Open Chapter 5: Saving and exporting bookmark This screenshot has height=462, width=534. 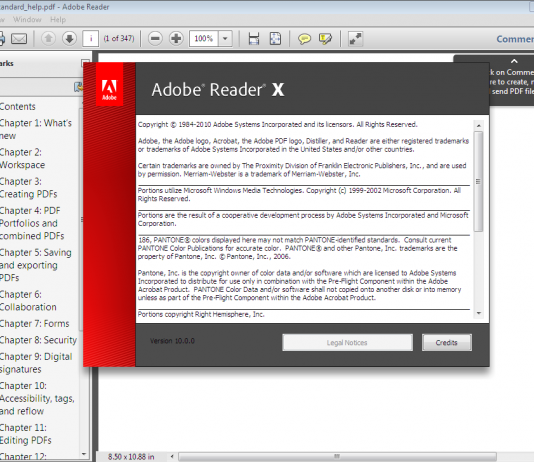click(x=36, y=265)
